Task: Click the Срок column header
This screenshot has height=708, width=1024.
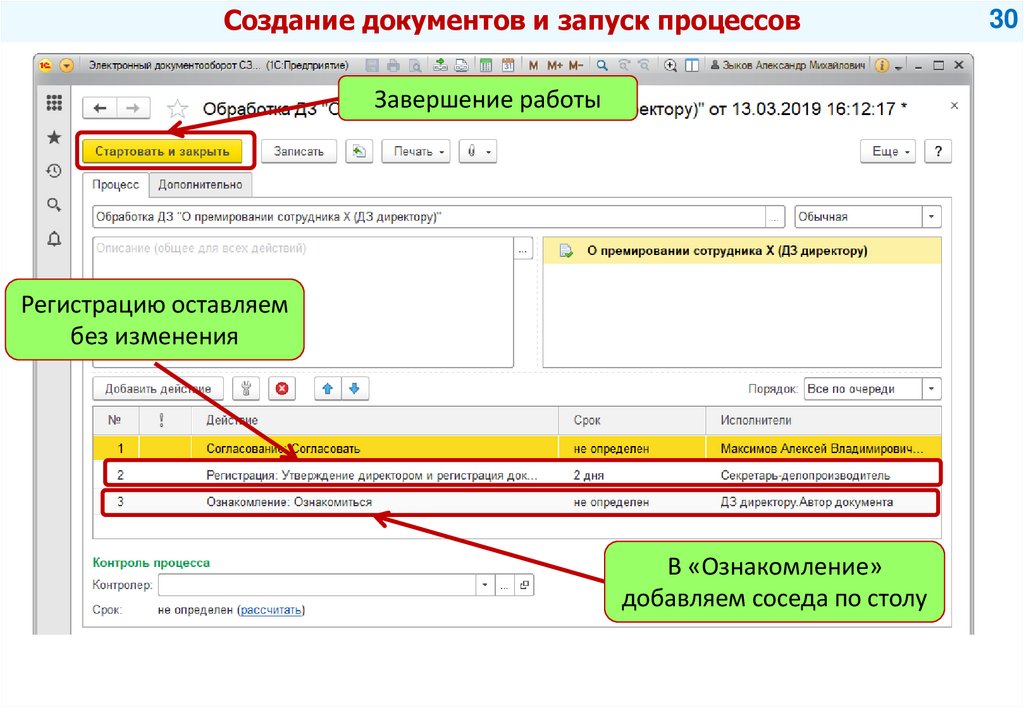Action: 632,421
